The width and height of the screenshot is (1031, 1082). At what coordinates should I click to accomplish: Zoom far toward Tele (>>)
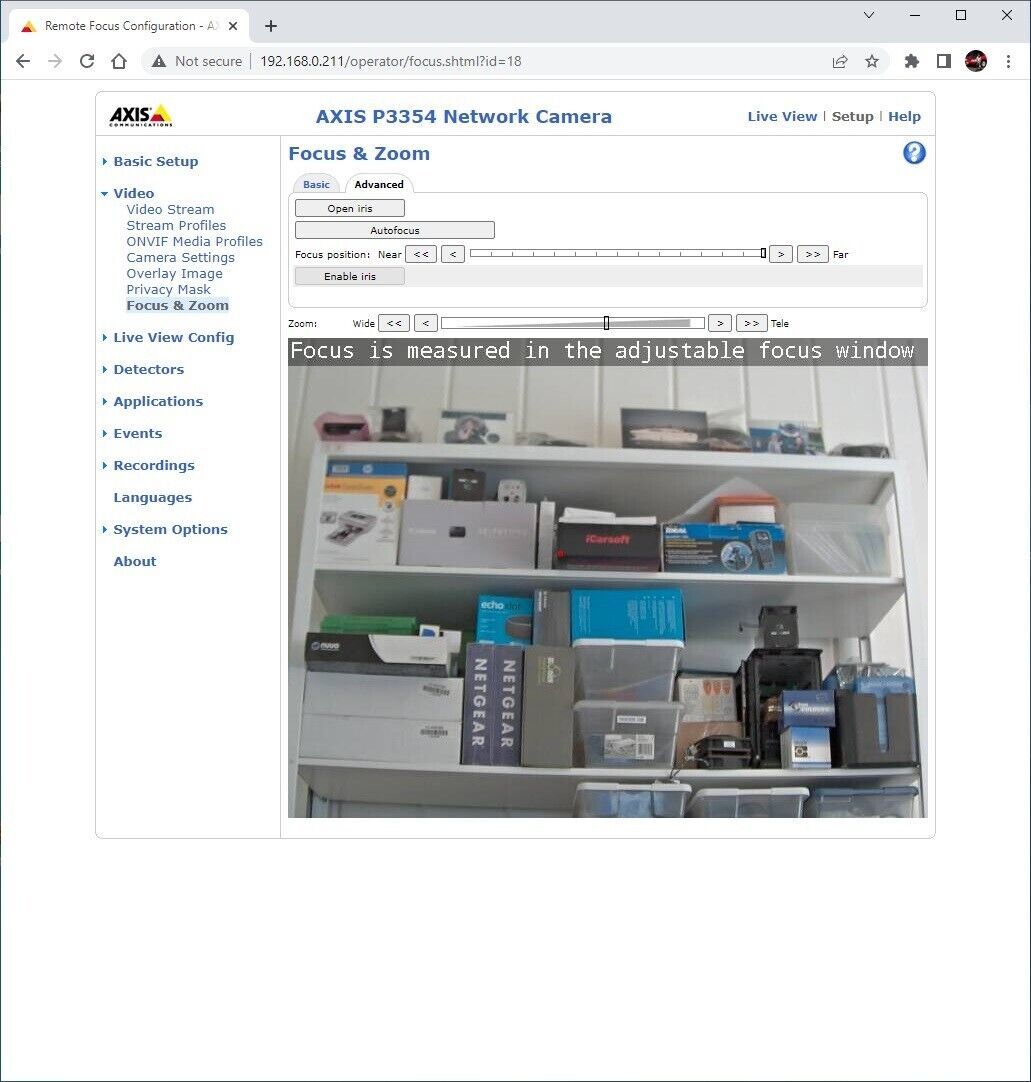pyautogui.click(x=752, y=323)
